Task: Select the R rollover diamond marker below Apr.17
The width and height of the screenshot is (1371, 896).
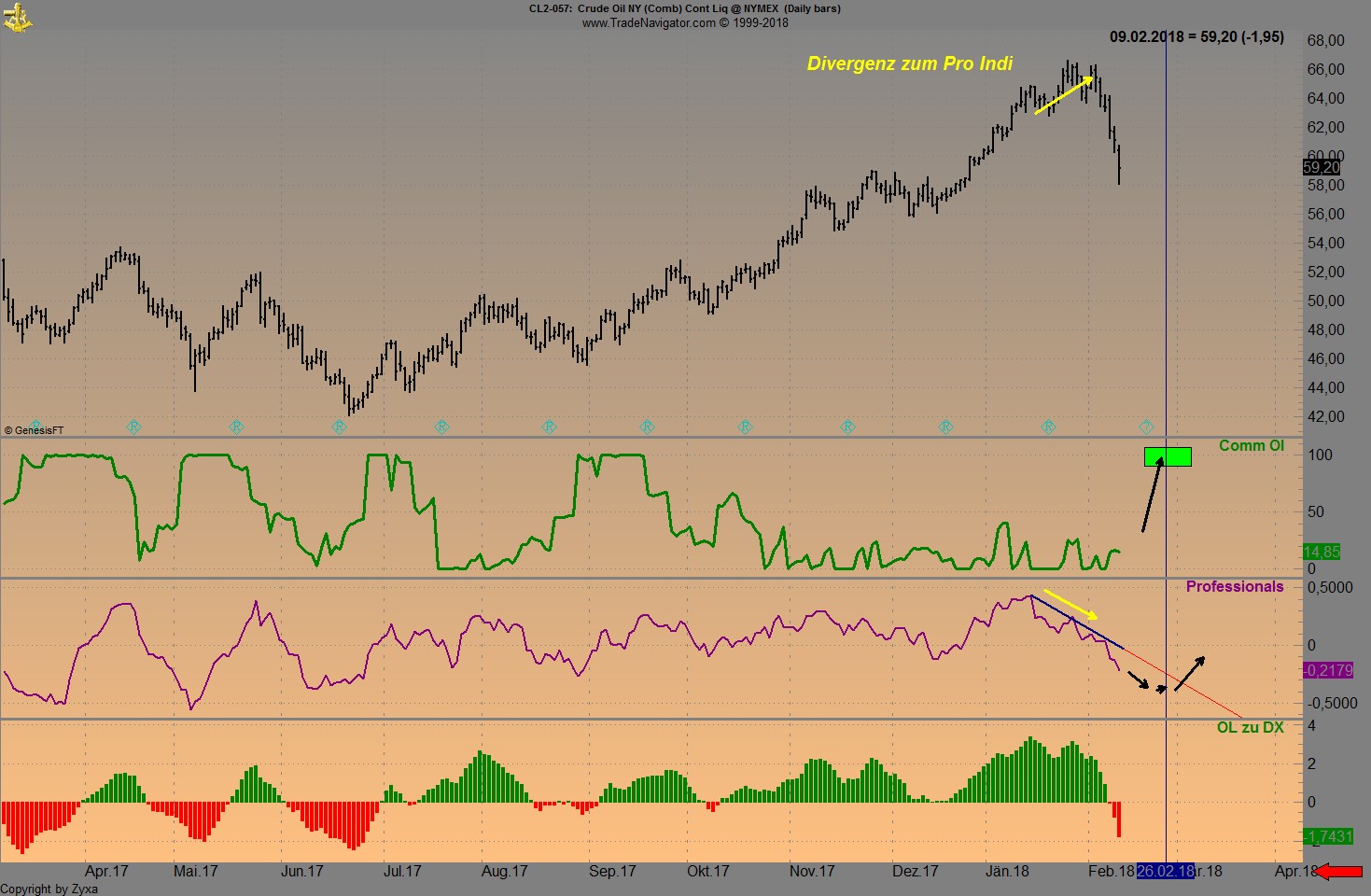Action: (133, 427)
